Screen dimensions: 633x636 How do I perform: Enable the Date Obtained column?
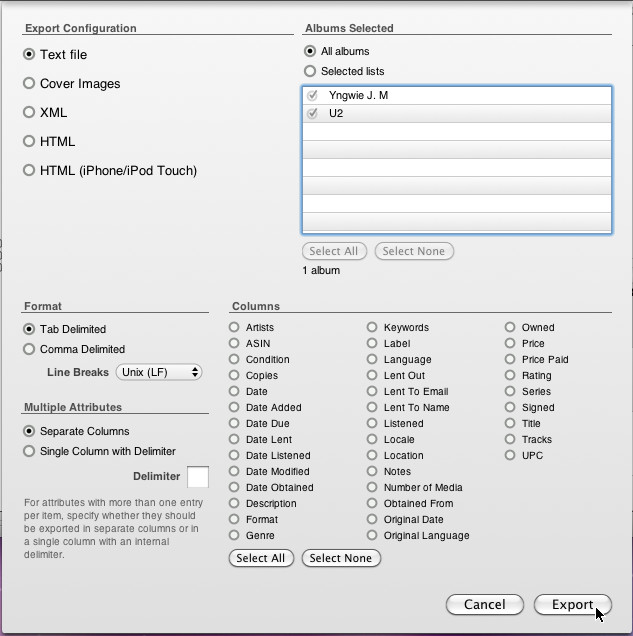234,487
